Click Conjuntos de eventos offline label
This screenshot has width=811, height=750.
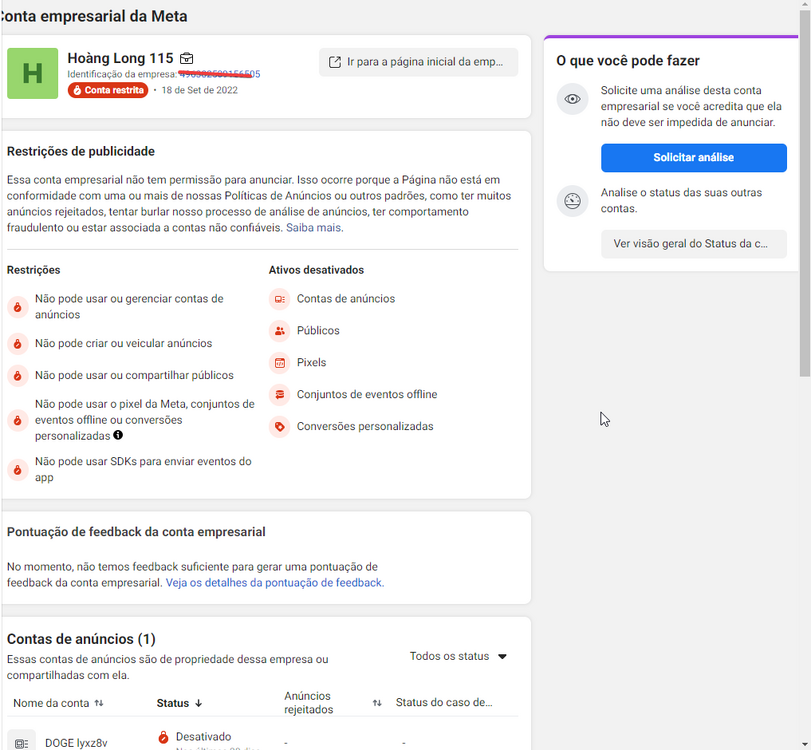pyautogui.click(x=367, y=395)
